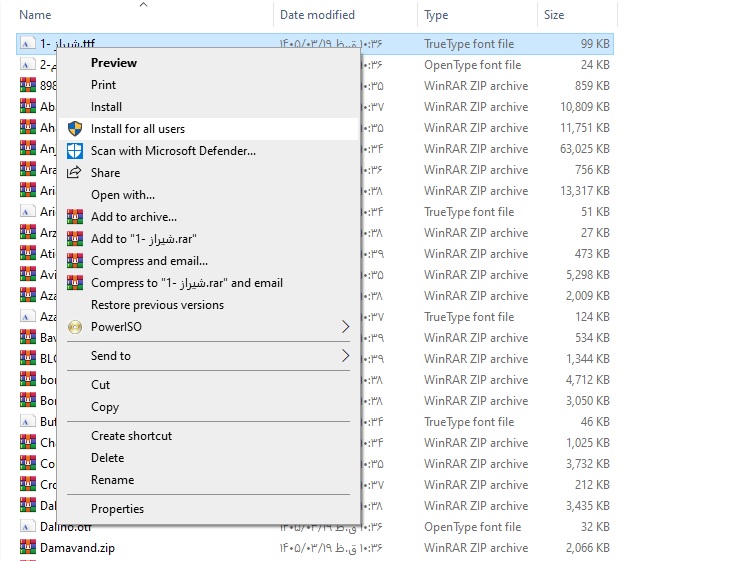Select Print in the context menu
The image size is (753, 561).
208,85
